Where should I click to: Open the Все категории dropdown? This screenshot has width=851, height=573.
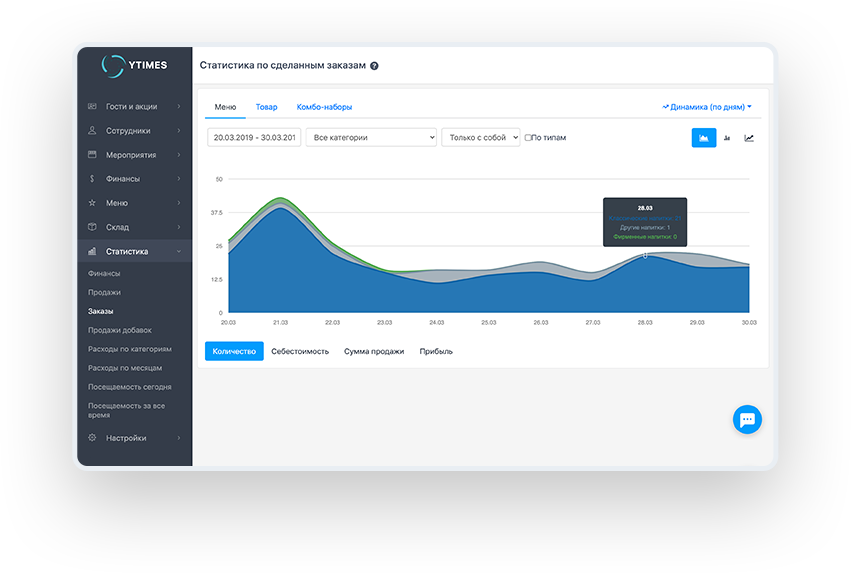tap(371, 138)
